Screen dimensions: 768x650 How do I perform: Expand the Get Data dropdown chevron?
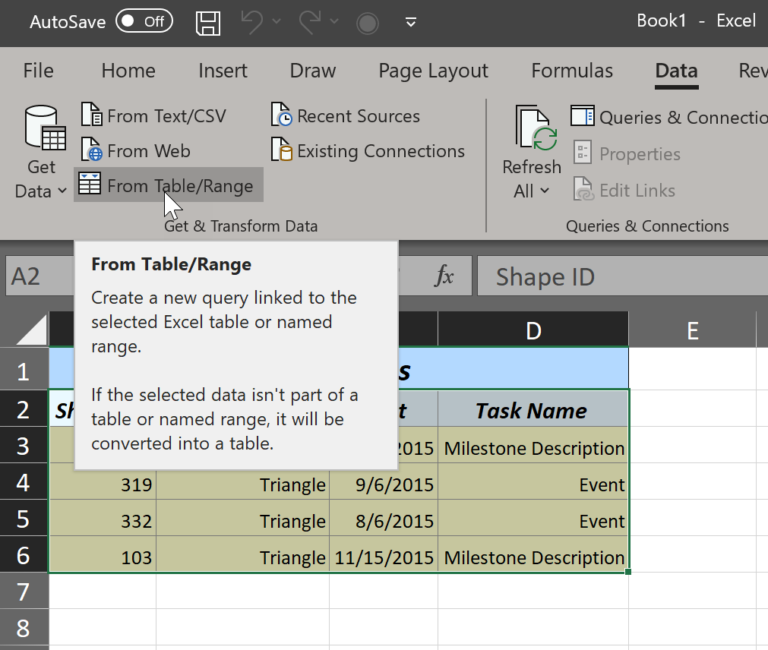click(62, 191)
